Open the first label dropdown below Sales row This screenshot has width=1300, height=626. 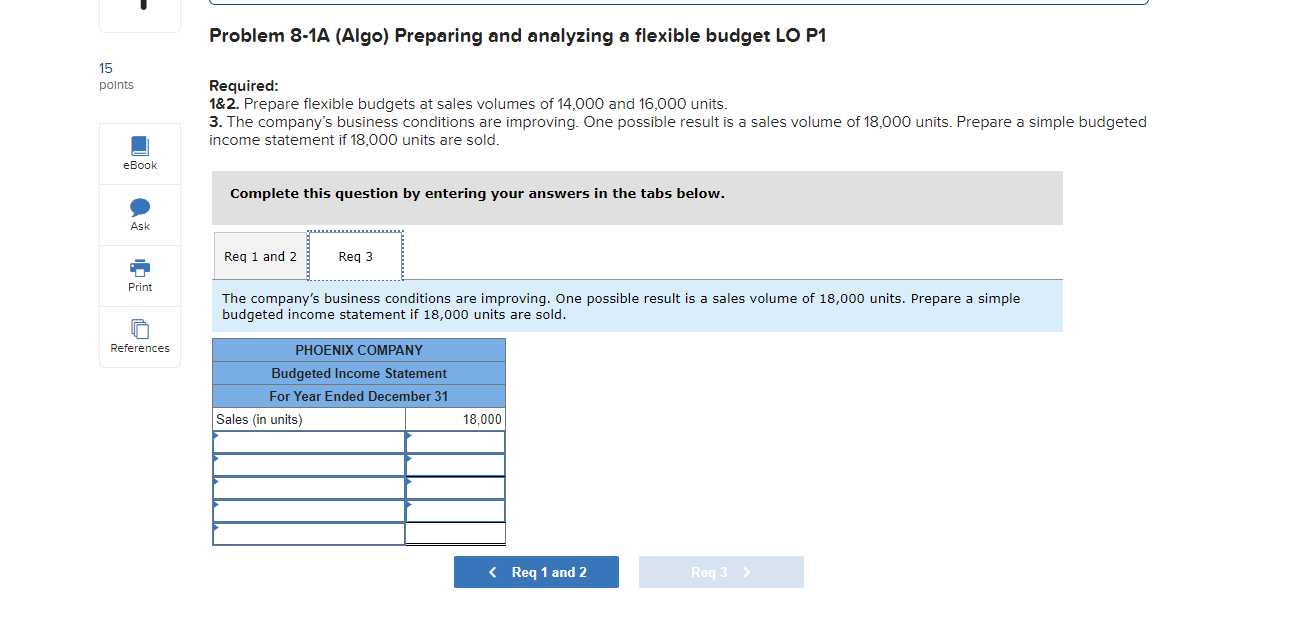pyautogui.click(x=217, y=441)
